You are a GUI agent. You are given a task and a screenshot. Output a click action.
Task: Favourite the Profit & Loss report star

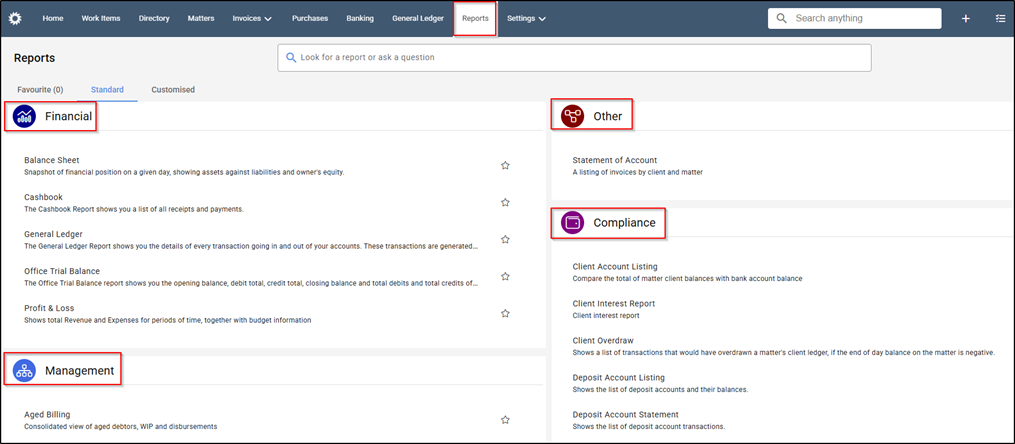pyautogui.click(x=505, y=313)
